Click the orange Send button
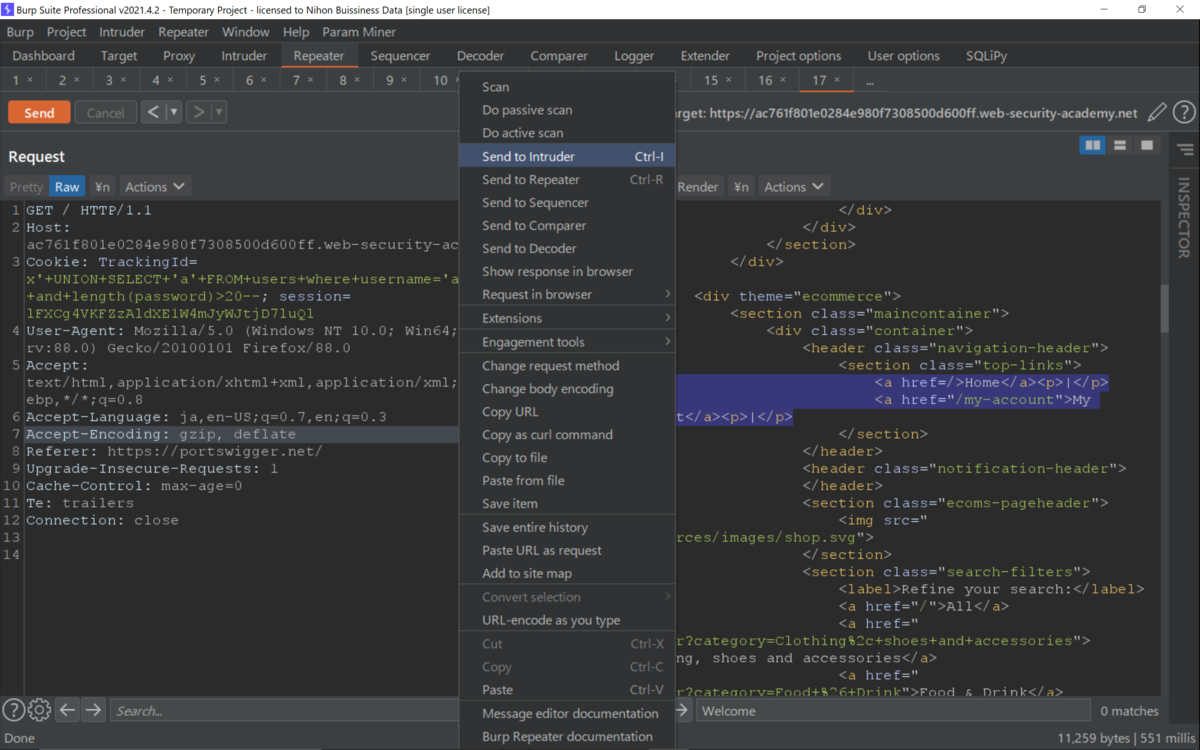Screen dimensions: 1200x750 (39, 113)
